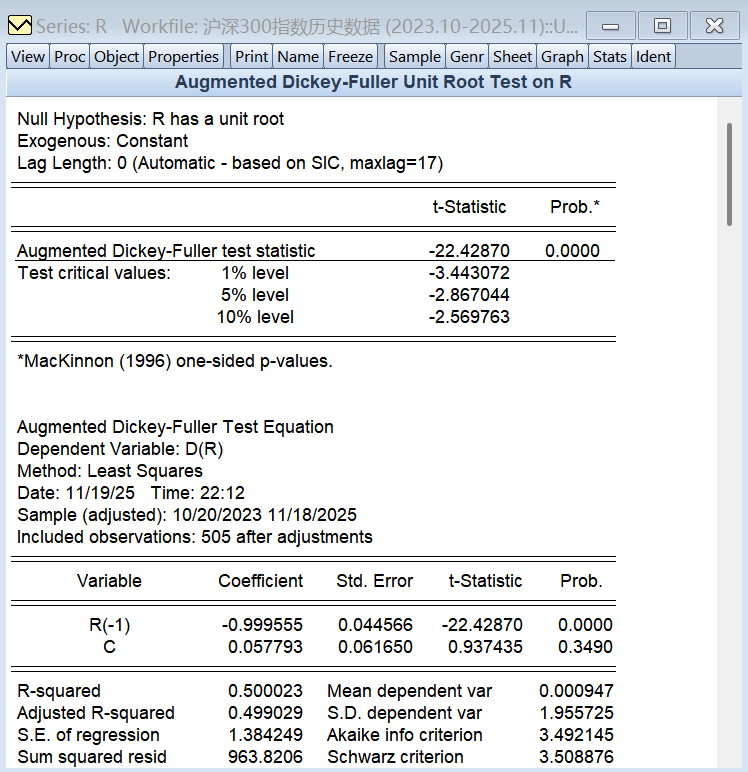Click the Variable column header

coord(109,581)
